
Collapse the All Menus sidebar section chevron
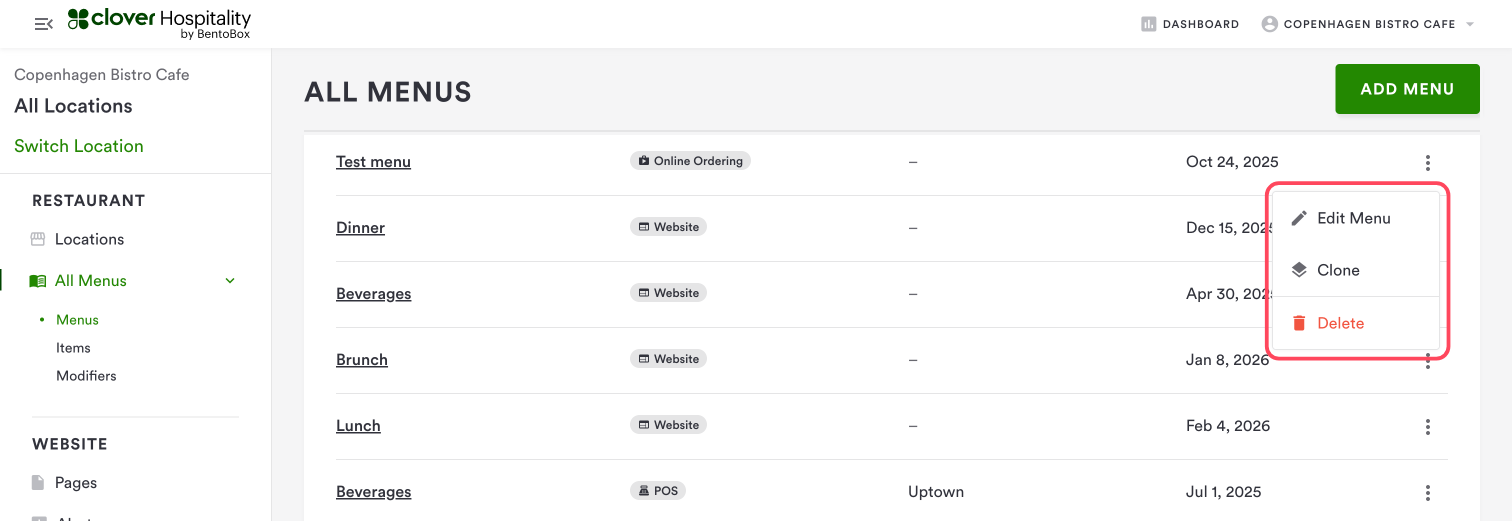230,281
